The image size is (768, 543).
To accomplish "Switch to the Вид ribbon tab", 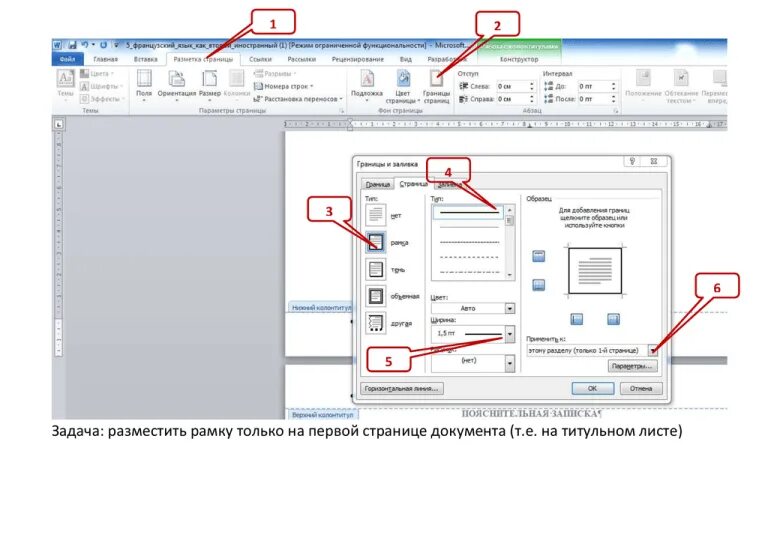I will pyautogui.click(x=406, y=59).
